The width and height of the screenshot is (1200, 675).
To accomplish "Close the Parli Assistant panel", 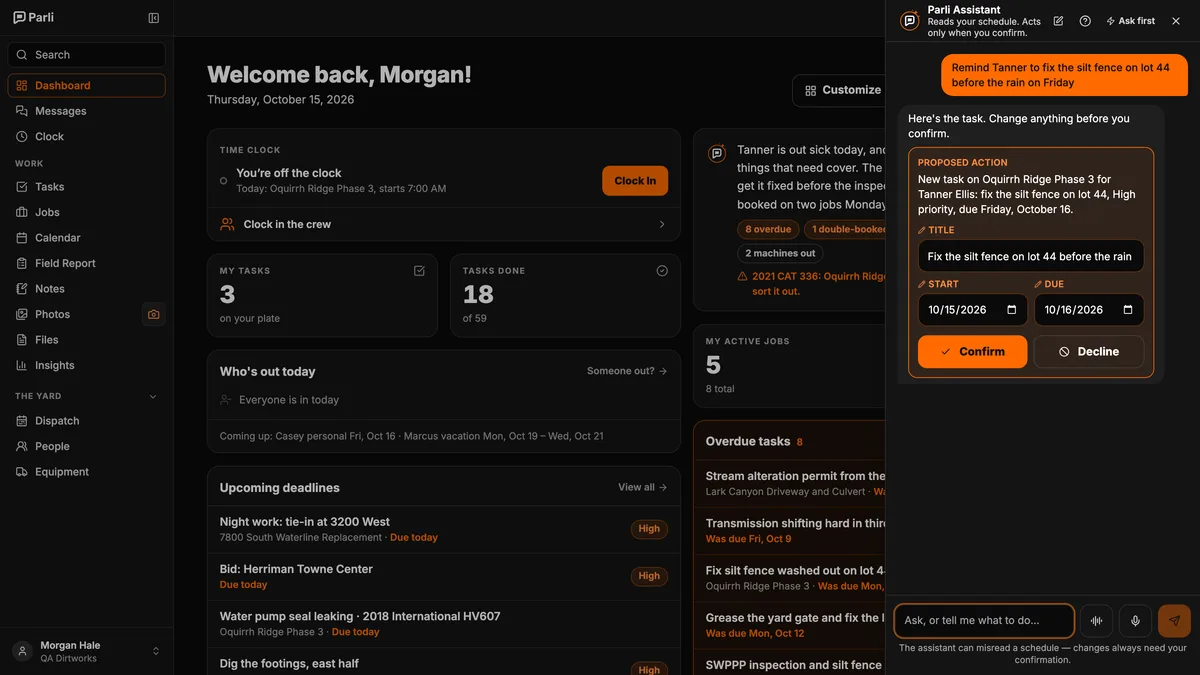I will 1176,21.
